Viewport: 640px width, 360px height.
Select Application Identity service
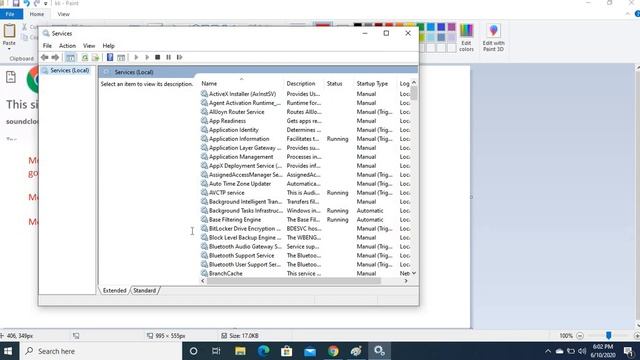point(234,130)
